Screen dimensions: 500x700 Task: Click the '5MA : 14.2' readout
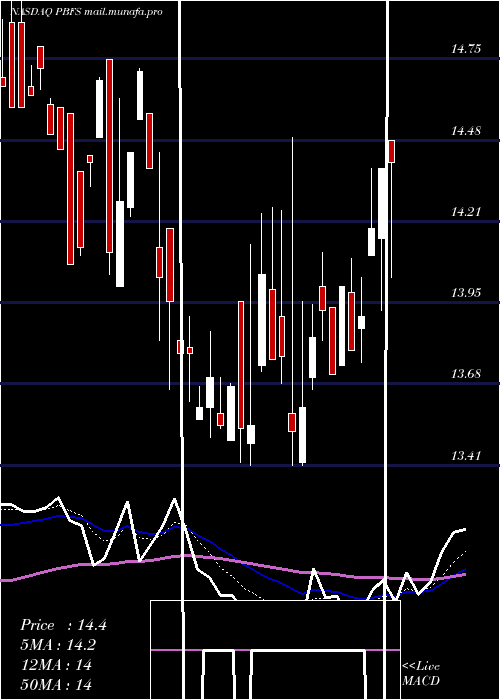(58, 645)
